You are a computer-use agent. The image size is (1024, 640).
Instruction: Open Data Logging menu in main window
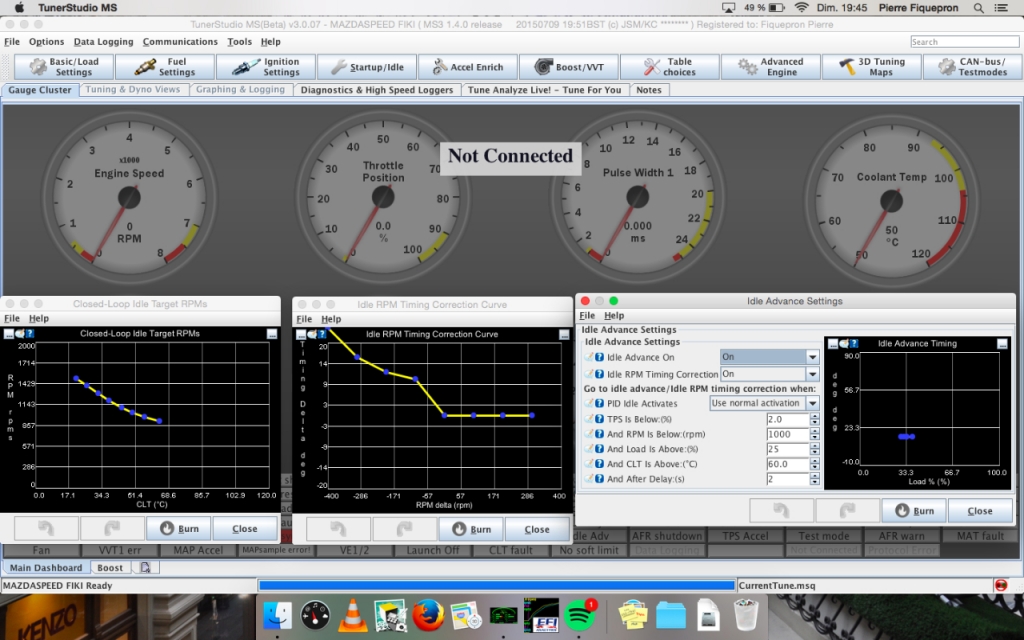pyautogui.click(x=103, y=42)
